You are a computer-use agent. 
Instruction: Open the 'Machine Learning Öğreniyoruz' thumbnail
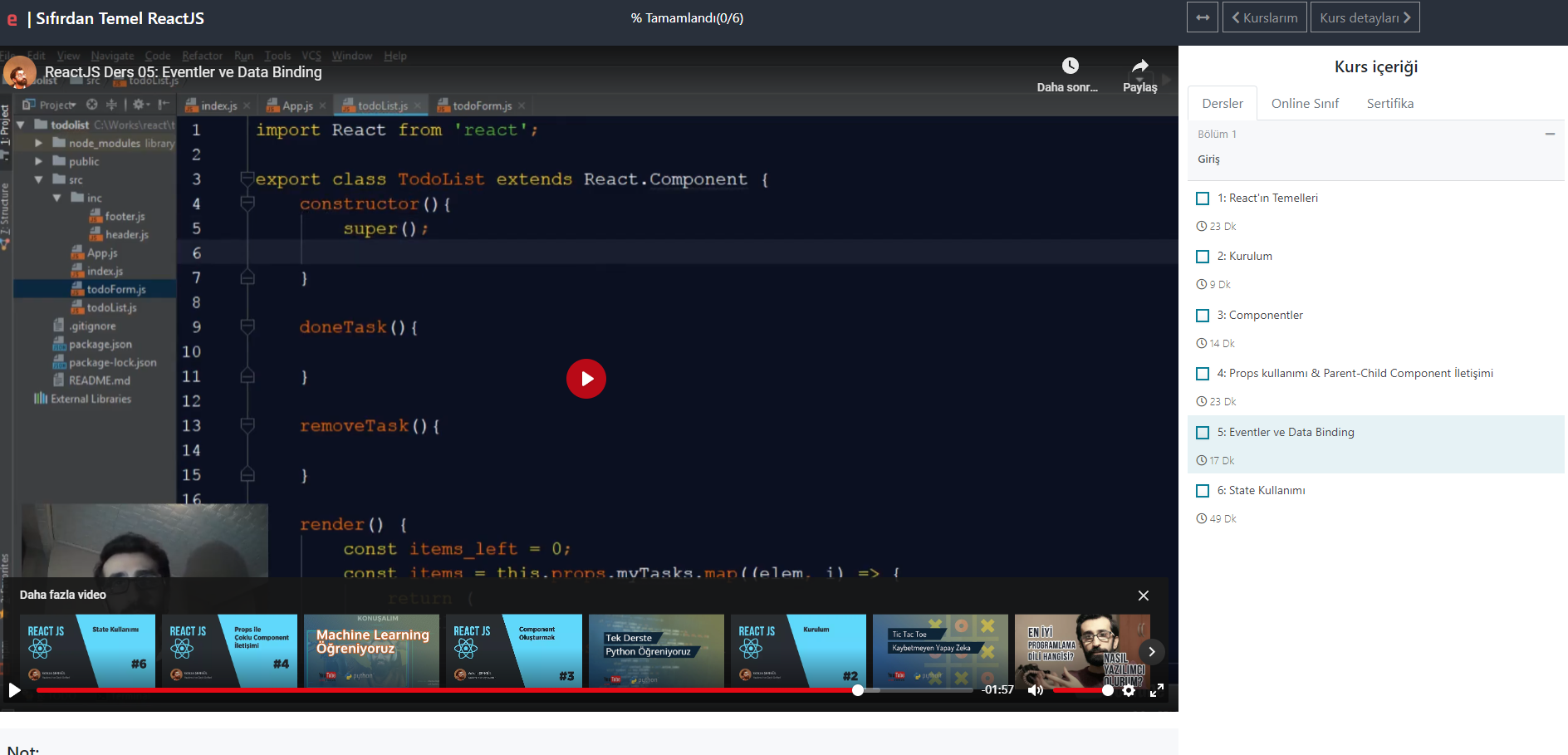371,651
